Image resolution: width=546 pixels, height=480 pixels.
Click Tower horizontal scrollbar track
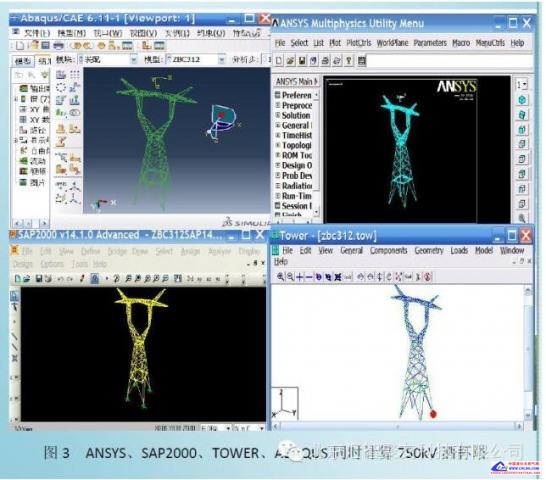pos(398,426)
